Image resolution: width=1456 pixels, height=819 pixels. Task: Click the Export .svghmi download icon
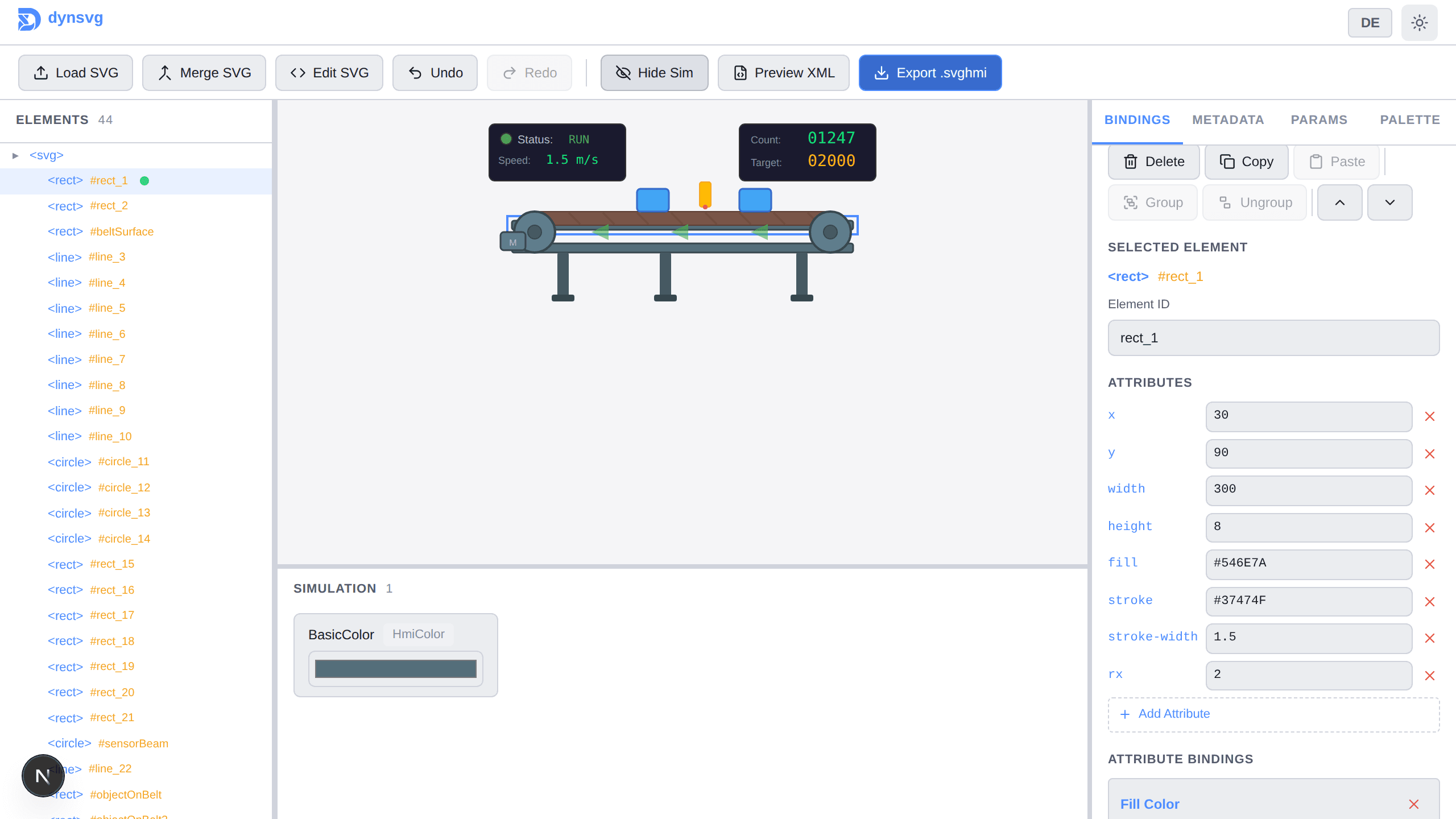point(881,72)
